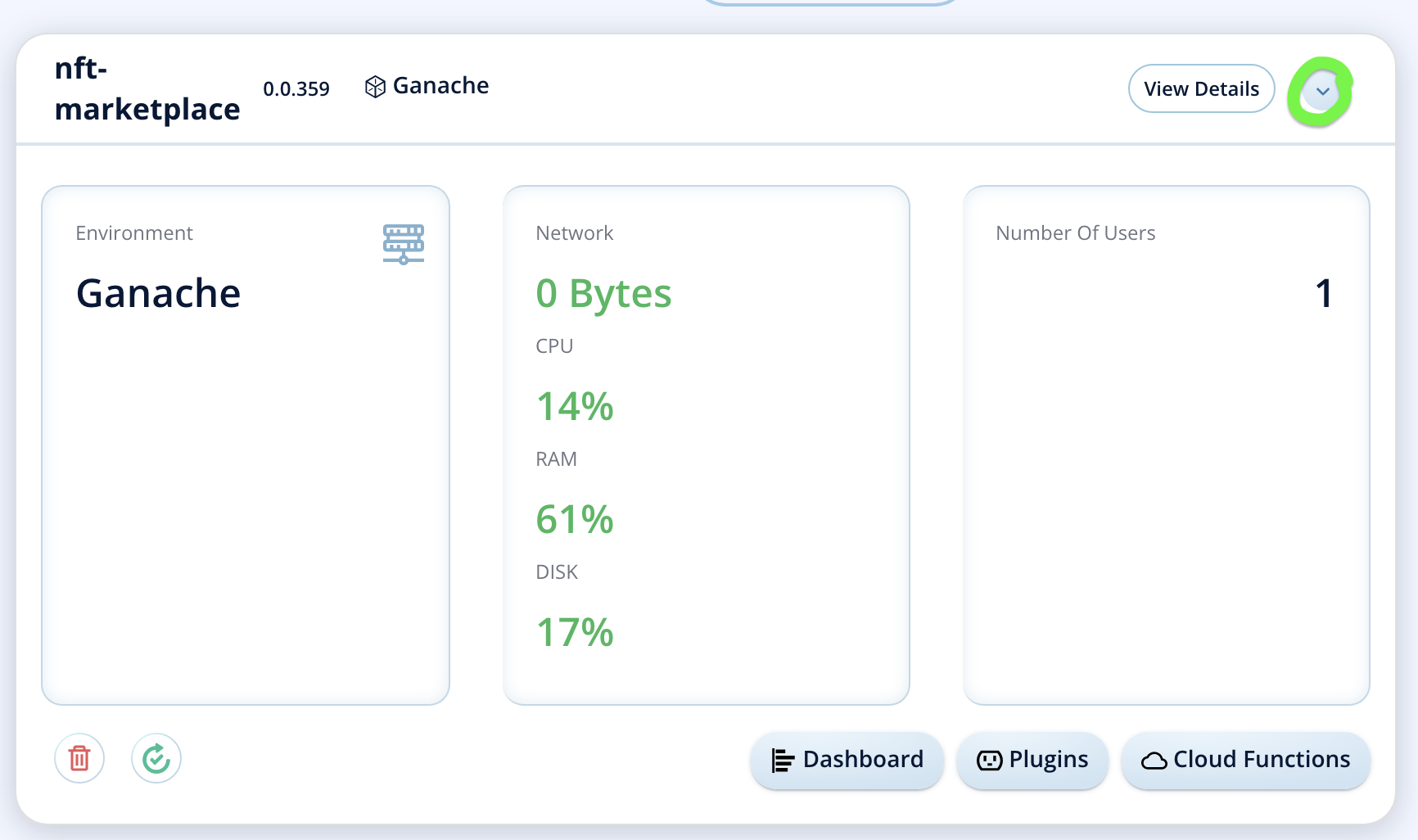The width and height of the screenshot is (1418, 840).
Task: Click the nft-marketplace server title
Action: 147,88
